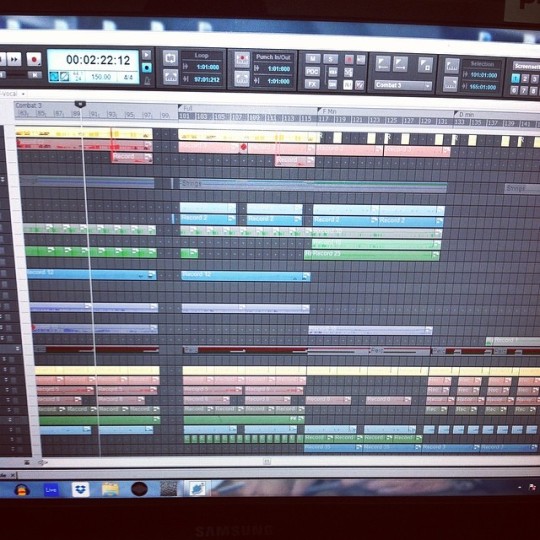
Task: Click the system tray flag icon
Action: 532,487
